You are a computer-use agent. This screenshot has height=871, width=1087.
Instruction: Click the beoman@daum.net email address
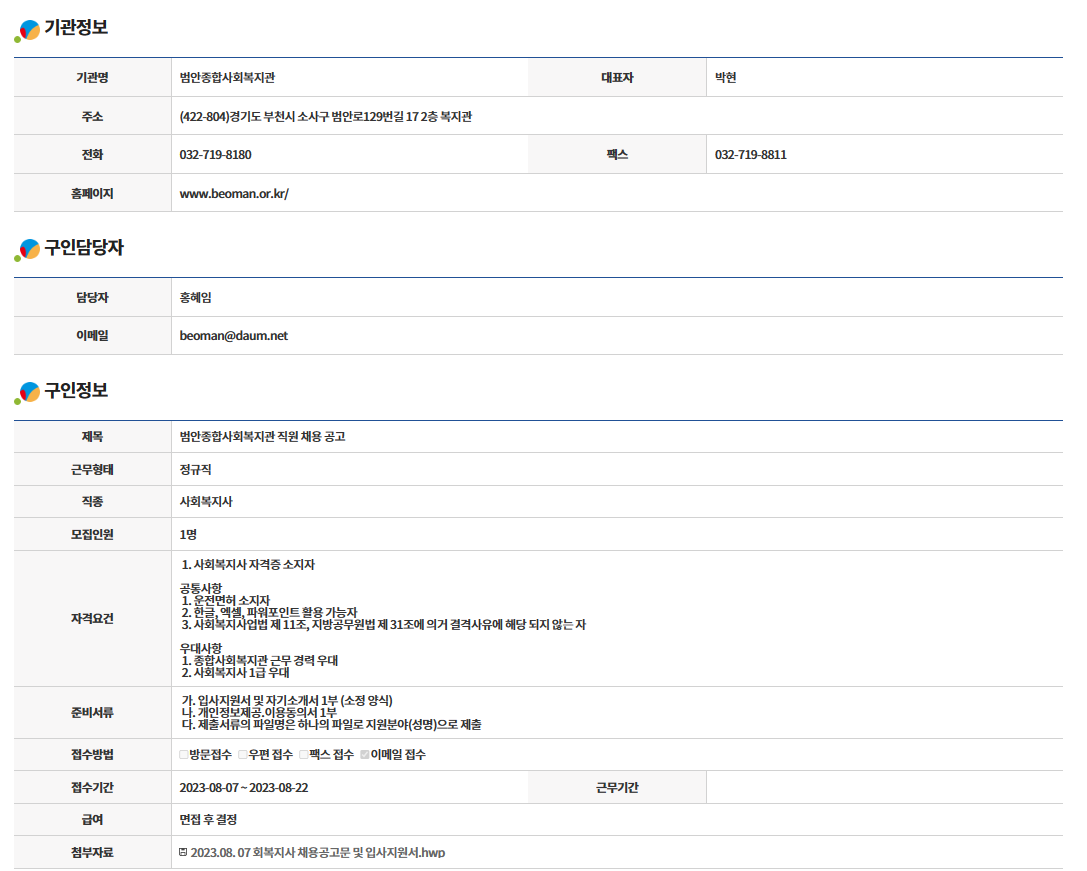233,336
